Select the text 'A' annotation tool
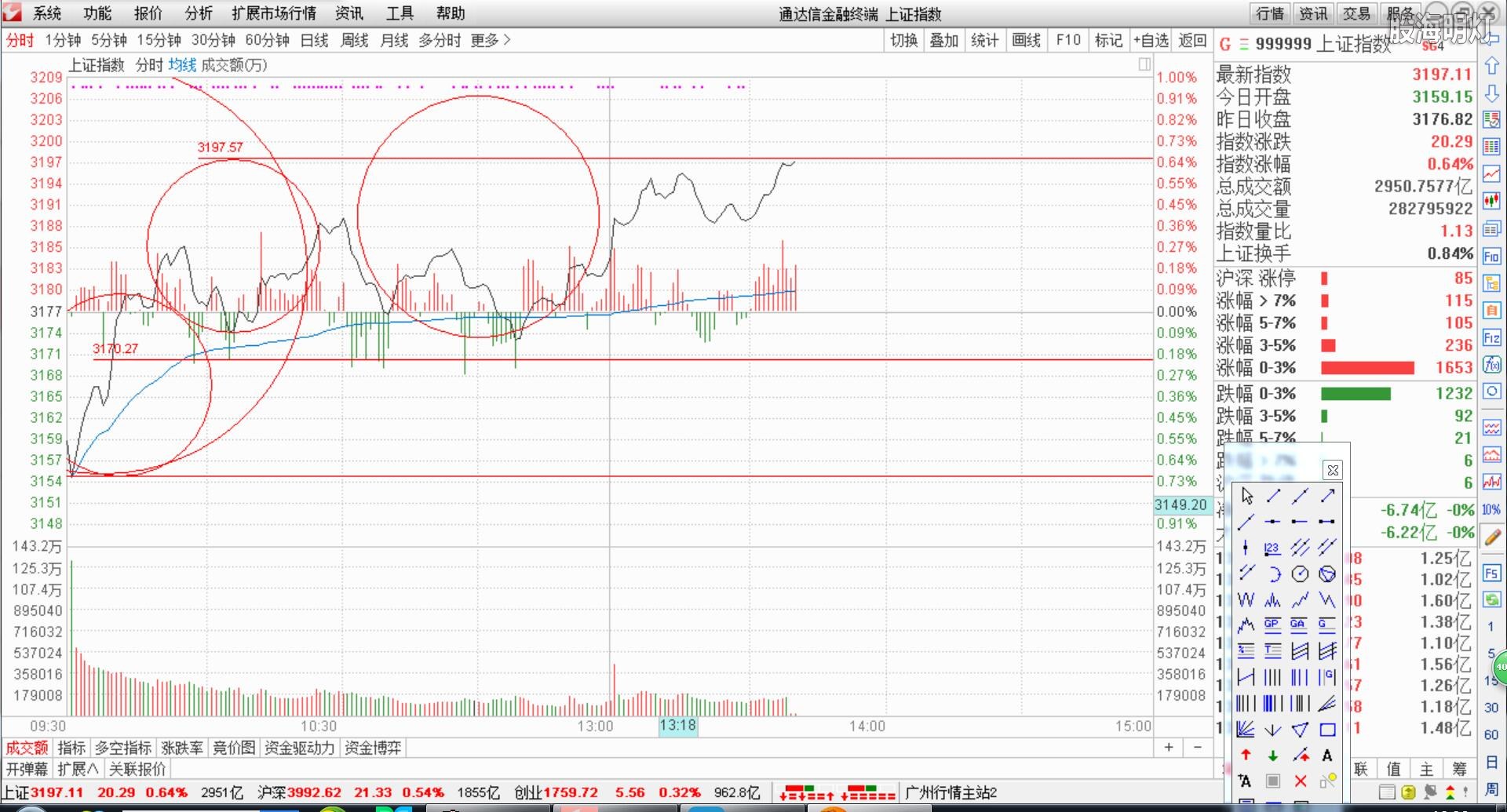Viewport: 1507px width, 812px height. coord(1327,756)
